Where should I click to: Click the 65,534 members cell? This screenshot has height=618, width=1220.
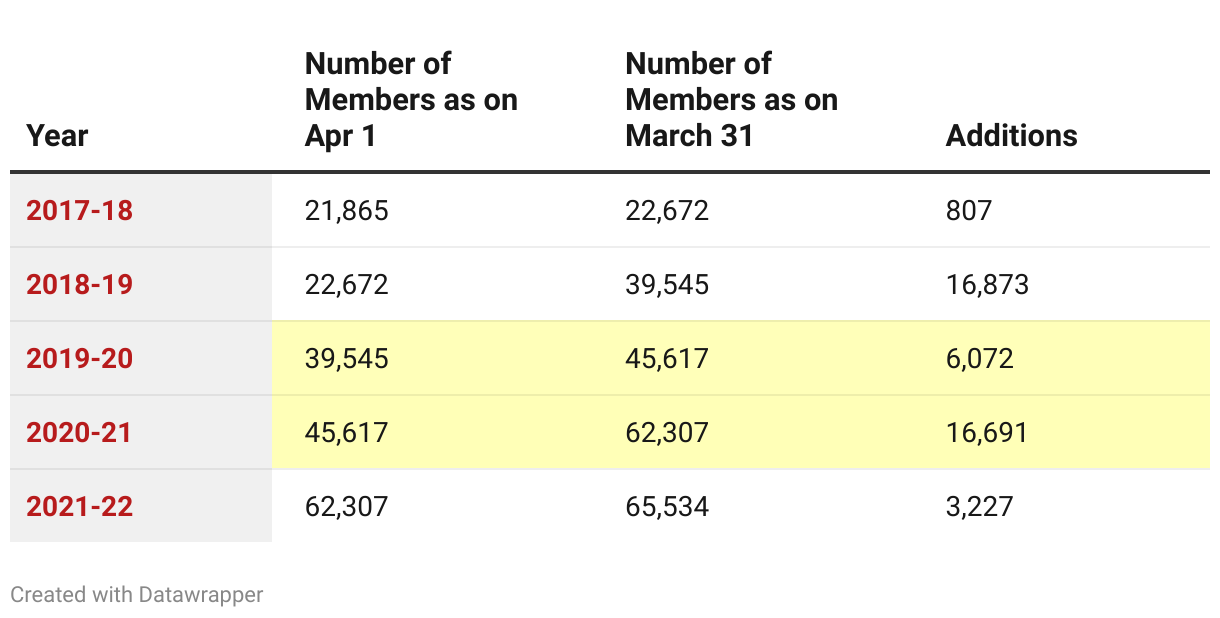point(667,507)
